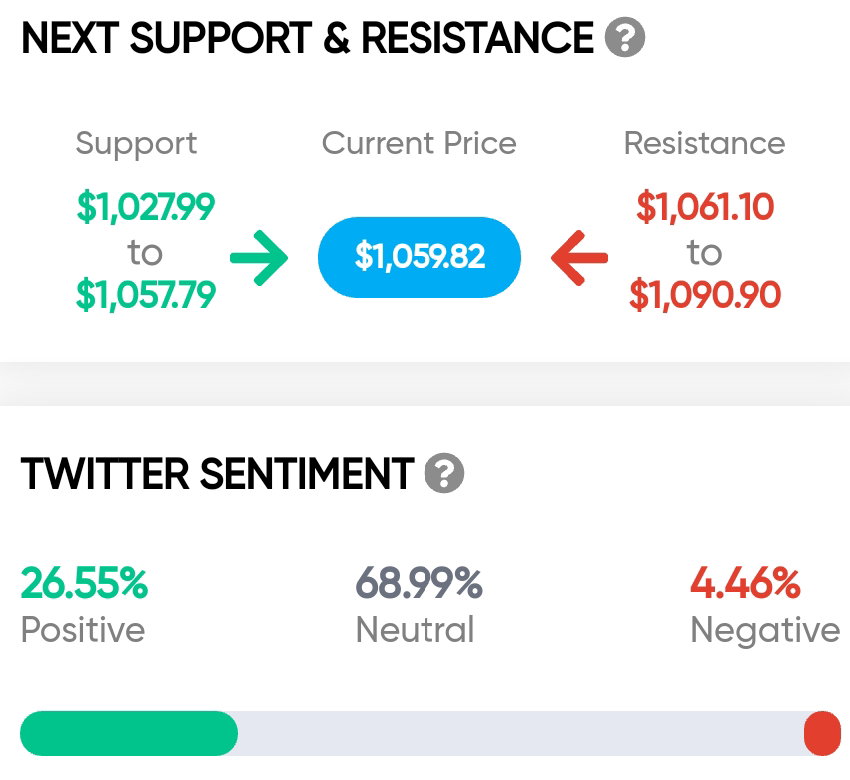Select the $1,059.82 current price pill
Image resolution: width=850 pixels, height=780 pixels.
tap(419, 257)
